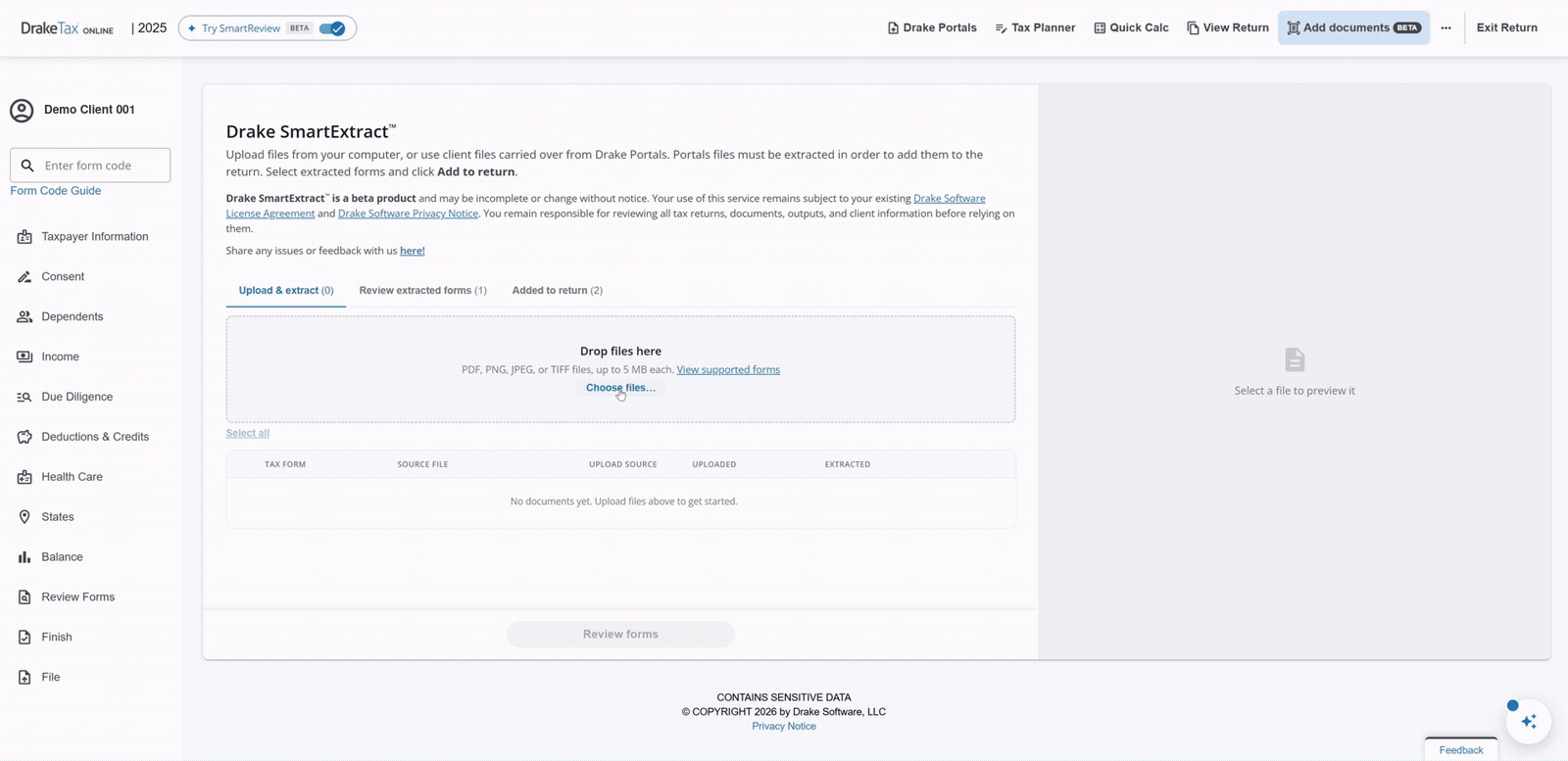Click the feedback 'here!' link
The height and width of the screenshot is (761, 1568).
[413, 251]
